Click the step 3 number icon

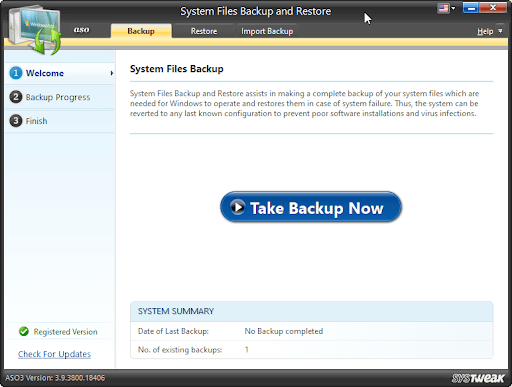[16, 121]
